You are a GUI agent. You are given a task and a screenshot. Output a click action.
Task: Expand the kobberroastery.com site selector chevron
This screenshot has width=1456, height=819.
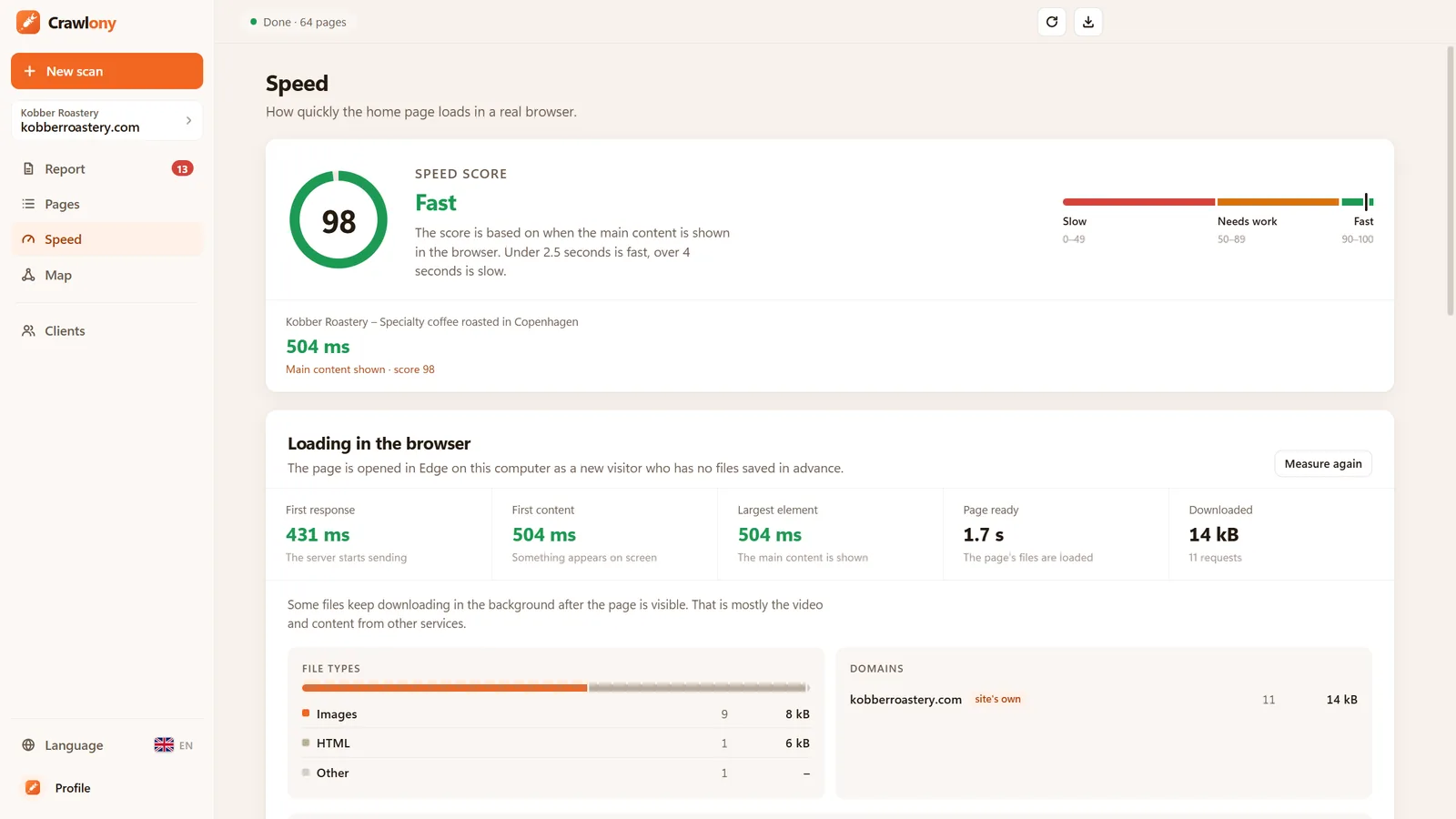[x=188, y=120]
